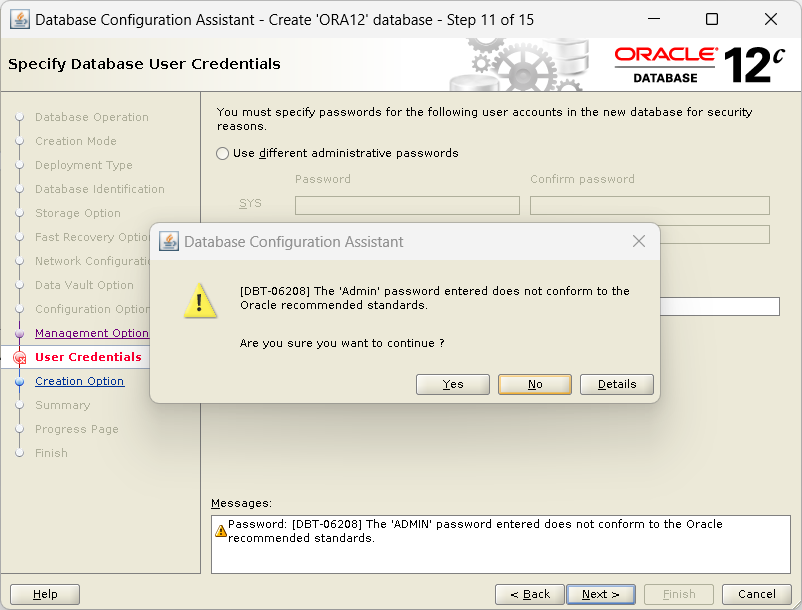Click No in the warning dialog

(534, 384)
